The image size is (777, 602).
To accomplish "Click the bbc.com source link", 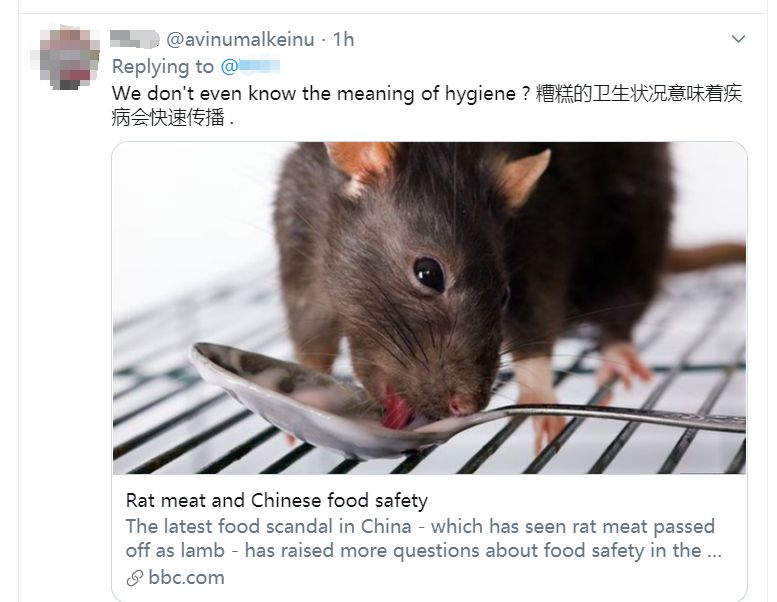I will [186, 578].
